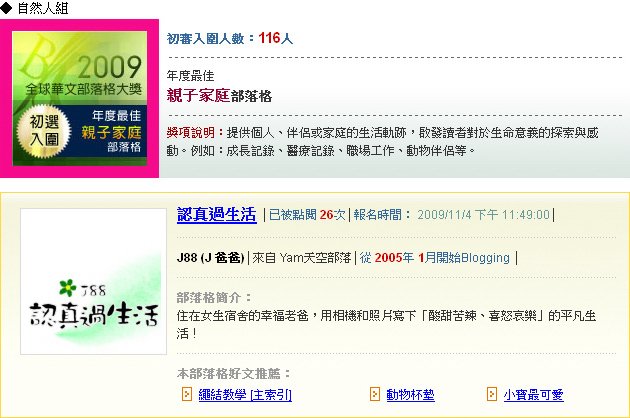Click the black diamond bullet before 自然人組
The height and width of the screenshot is (418, 630).
click(6, 8)
